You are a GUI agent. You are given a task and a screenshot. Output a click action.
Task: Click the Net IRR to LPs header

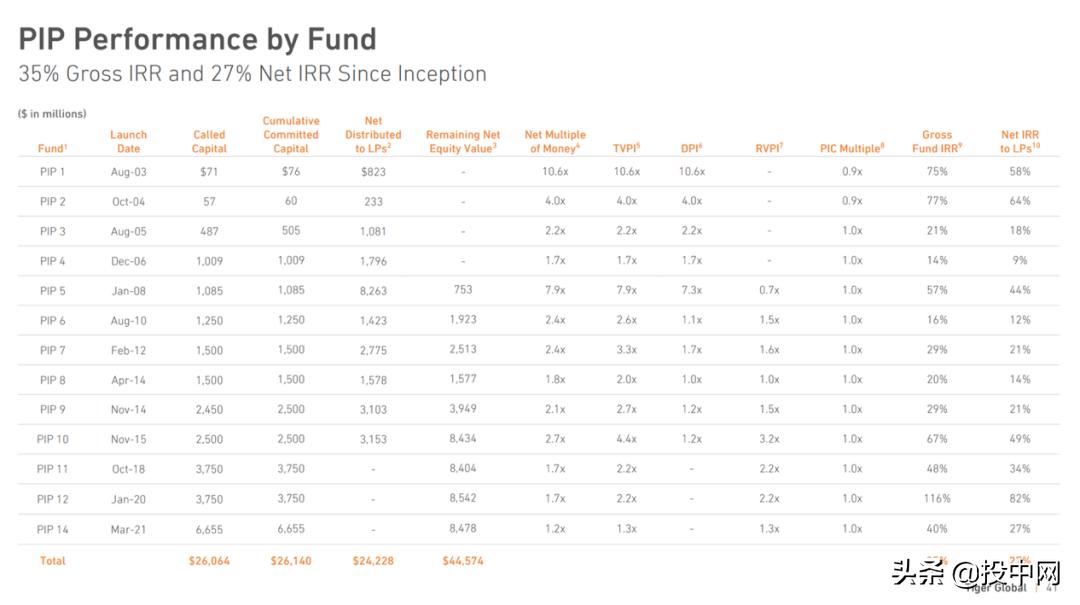1020,142
